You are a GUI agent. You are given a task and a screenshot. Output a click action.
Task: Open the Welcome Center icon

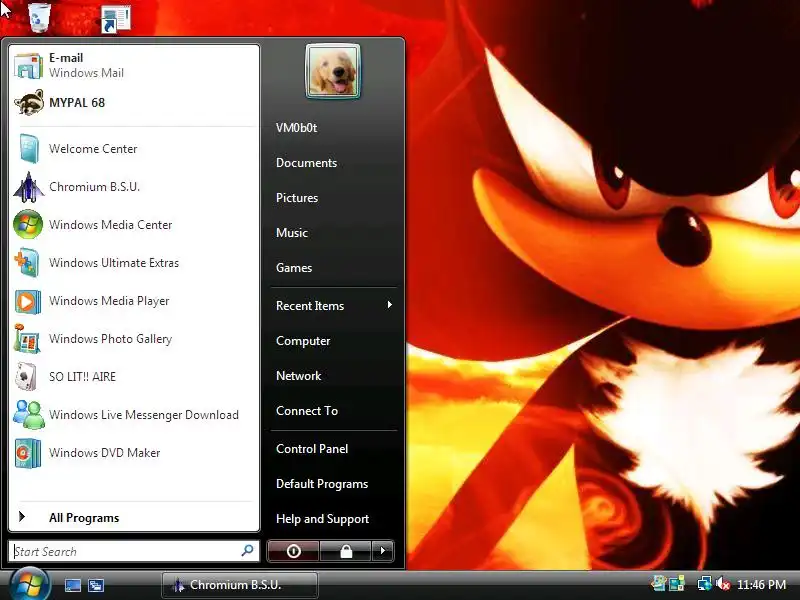tap(29, 148)
